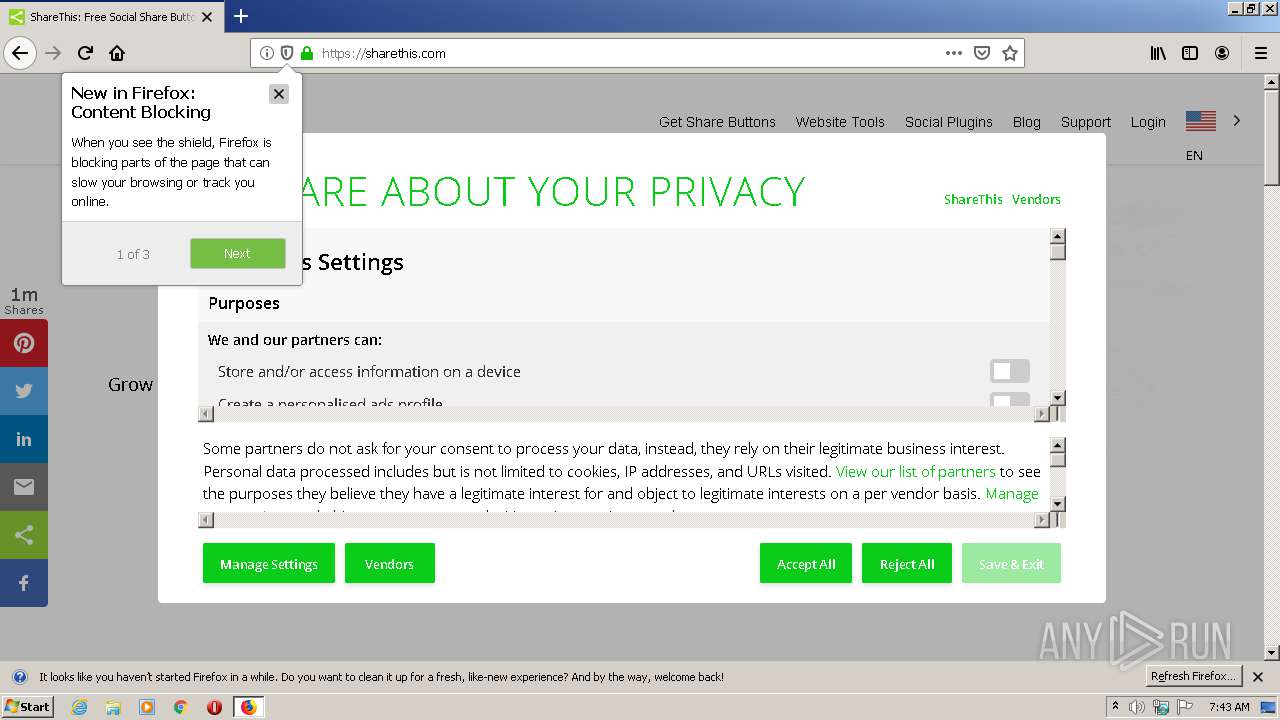Click the taskbar clock showing 7:43 AM
This screenshot has width=1280, height=720.
coord(1229,707)
